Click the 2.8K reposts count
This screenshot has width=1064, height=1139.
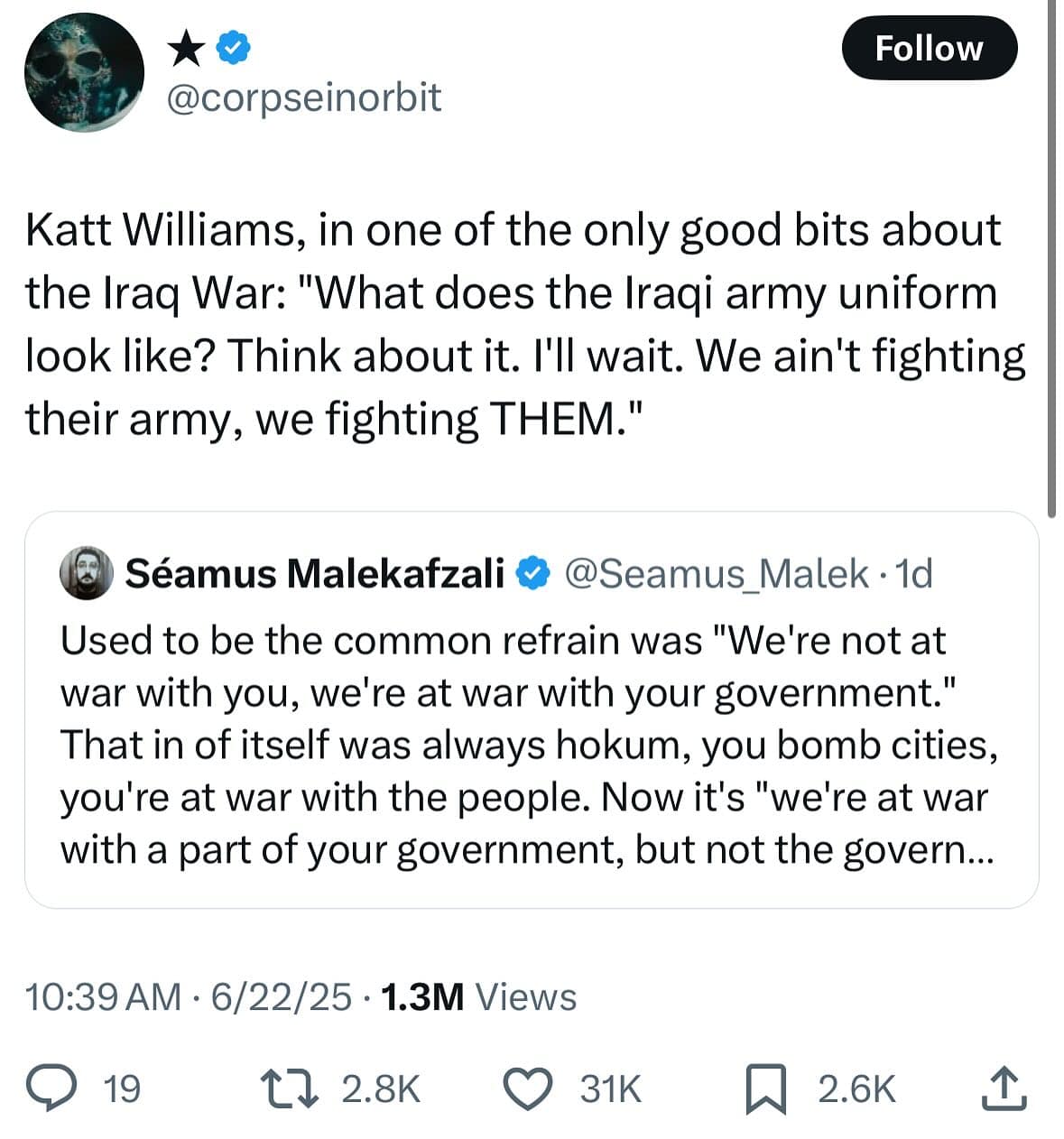tap(379, 1089)
